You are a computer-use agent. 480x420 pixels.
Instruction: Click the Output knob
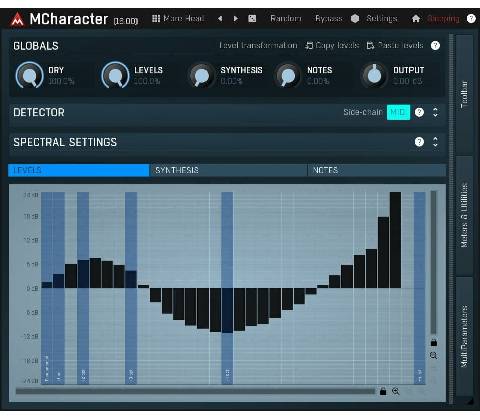click(374, 75)
